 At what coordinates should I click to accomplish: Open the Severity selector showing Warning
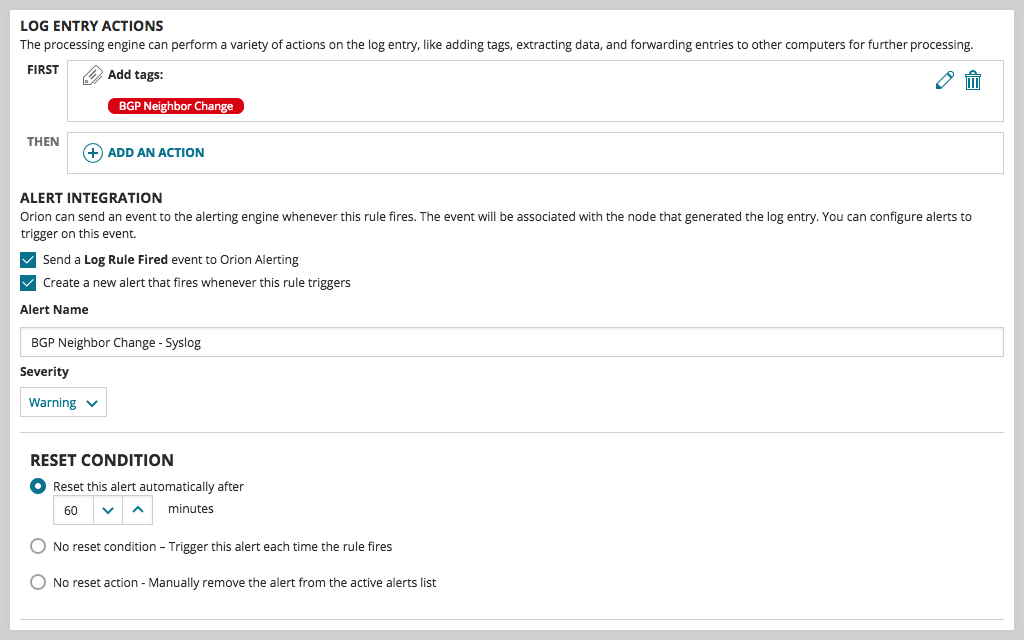coord(63,402)
